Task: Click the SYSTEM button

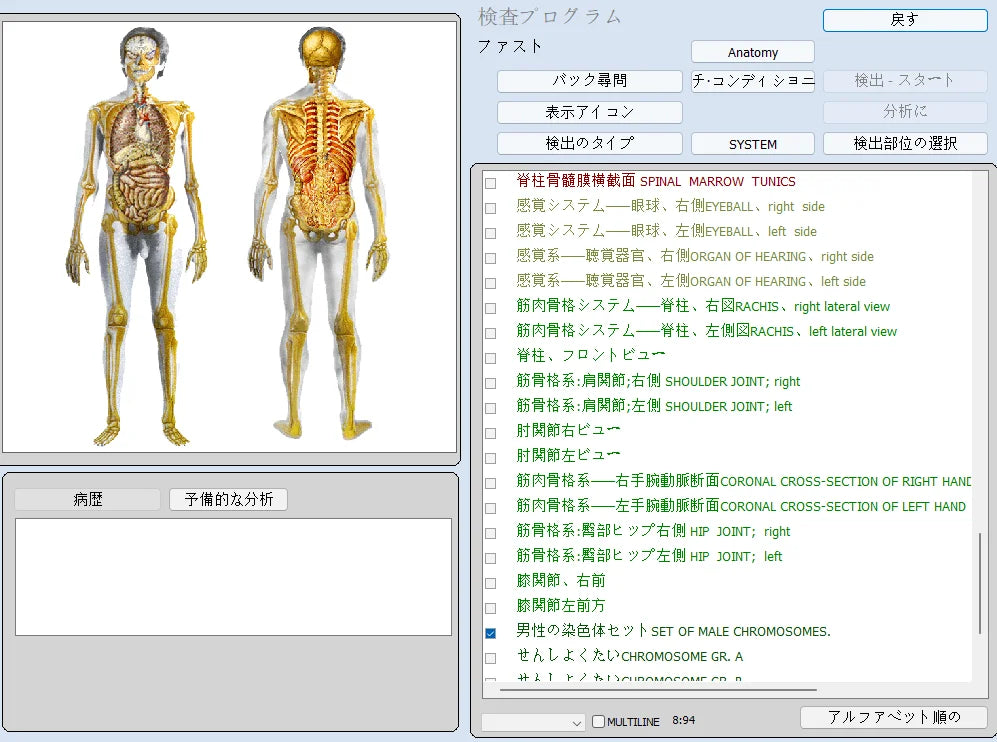Action: [x=752, y=144]
